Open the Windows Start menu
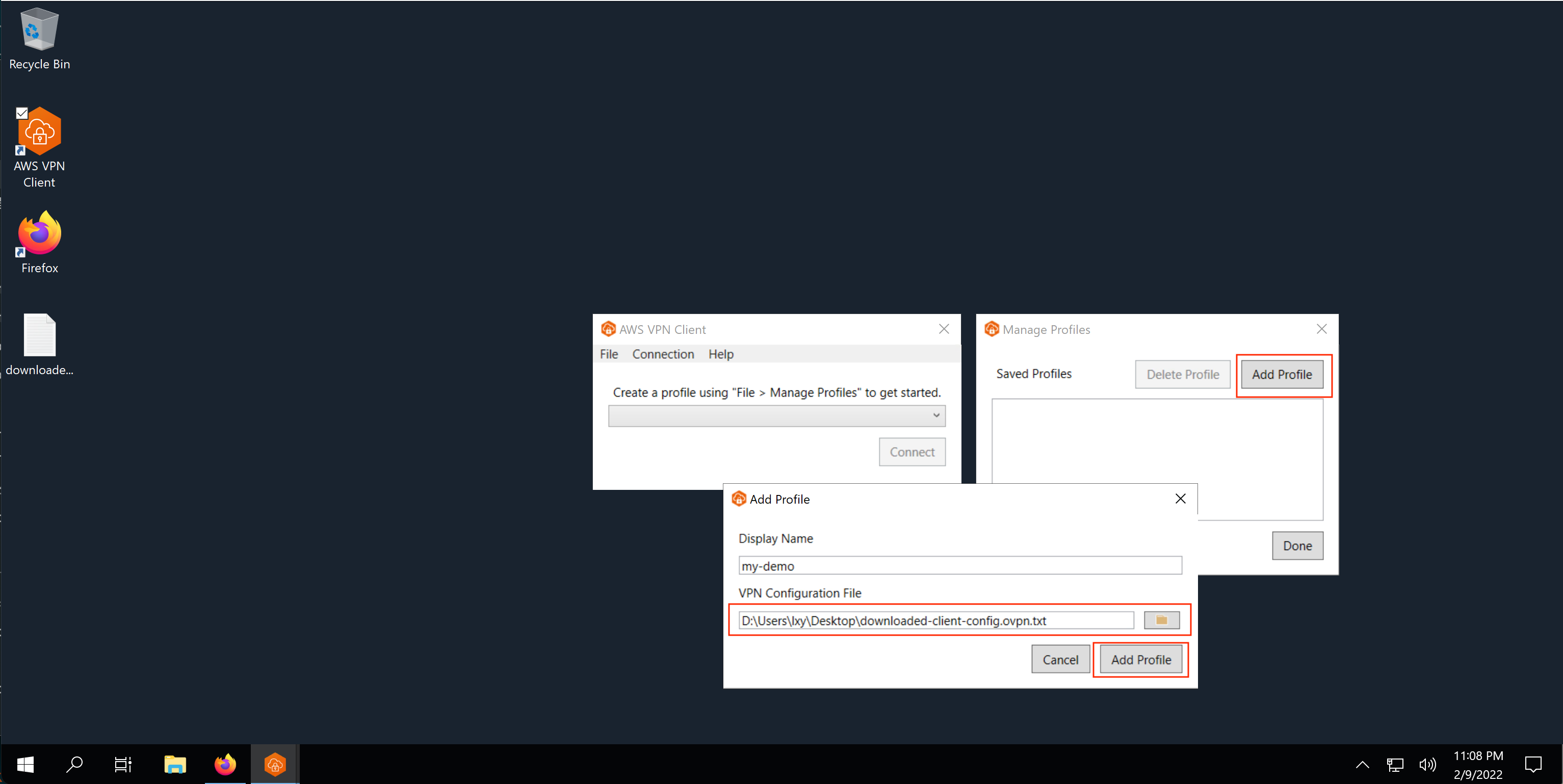 (25, 765)
